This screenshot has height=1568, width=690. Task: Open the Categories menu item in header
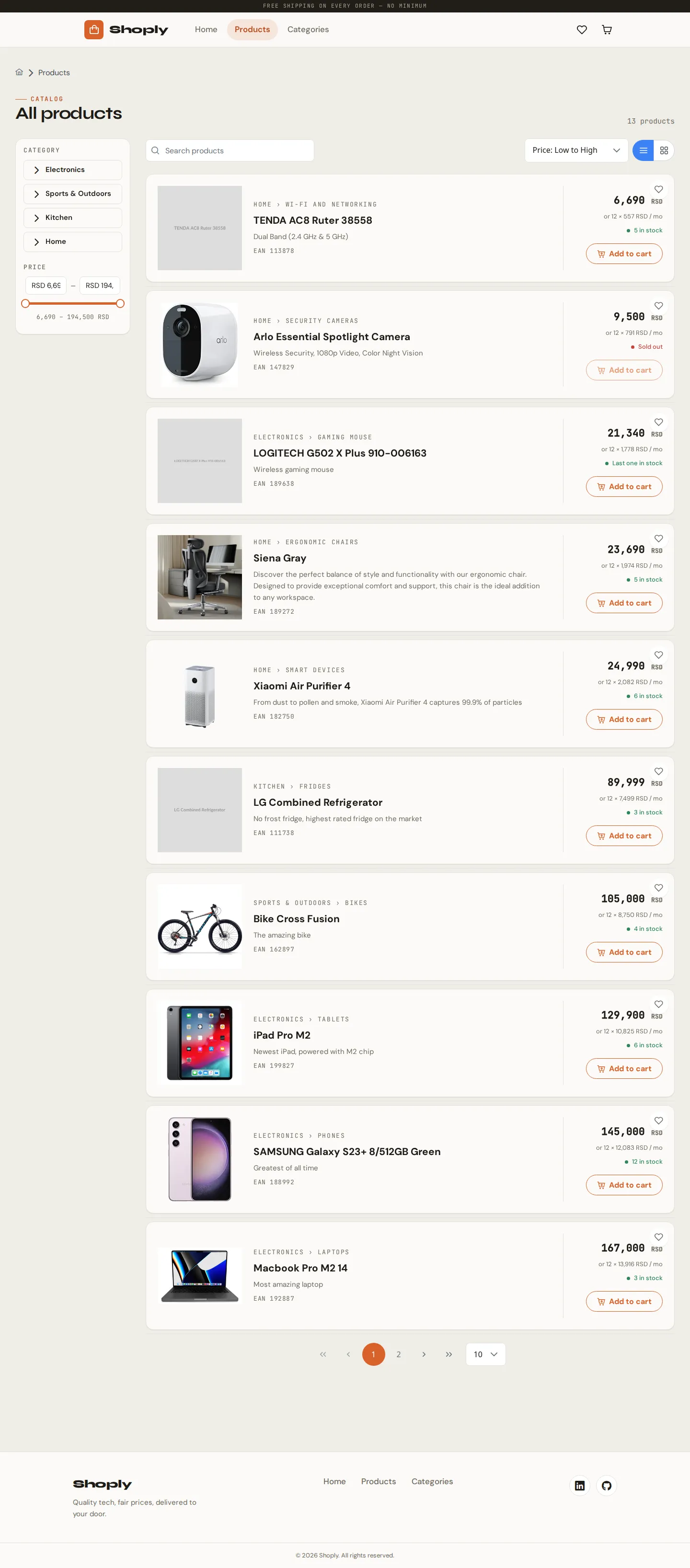click(308, 29)
